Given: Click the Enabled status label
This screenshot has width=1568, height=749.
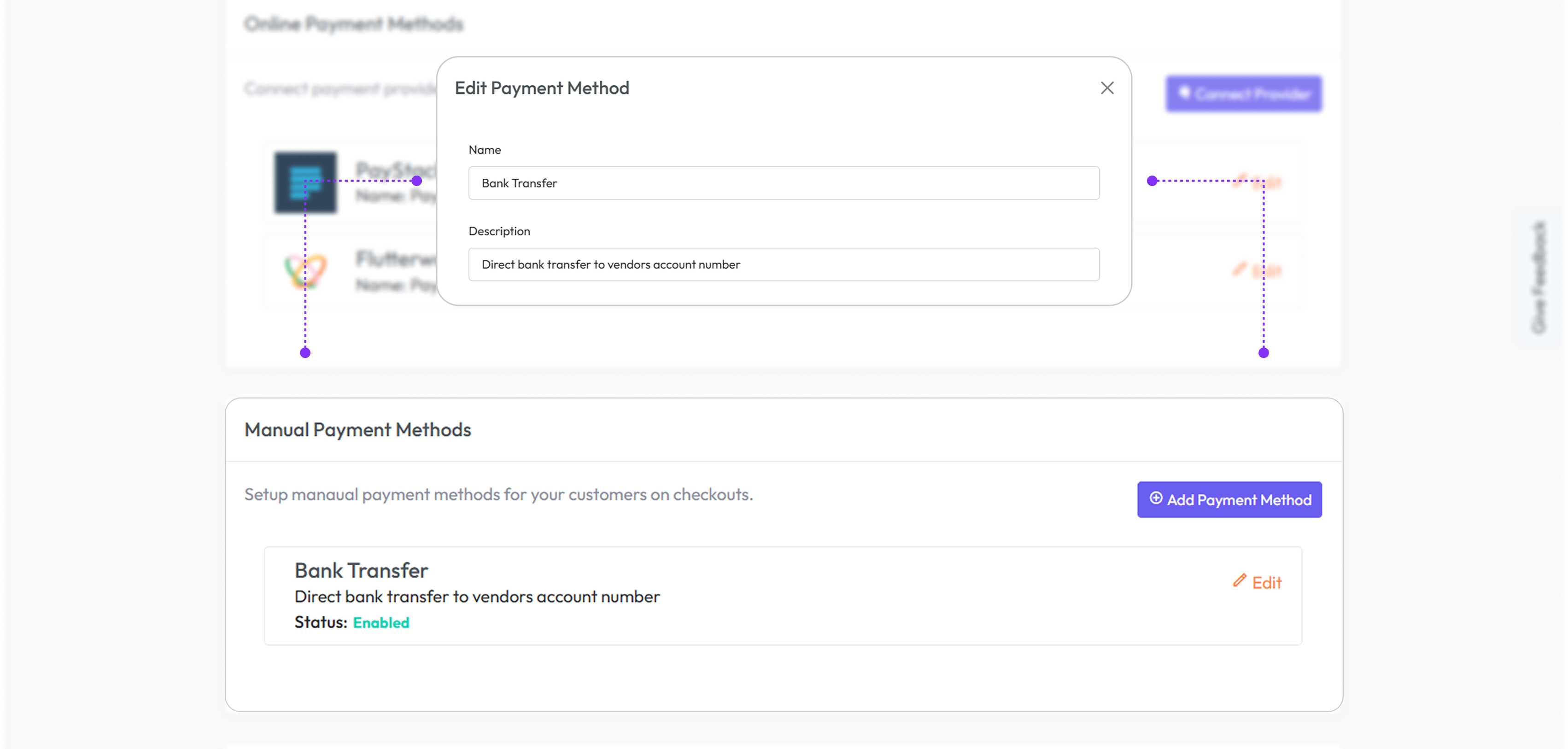Looking at the screenshot, I should click(x=381, y=622).
